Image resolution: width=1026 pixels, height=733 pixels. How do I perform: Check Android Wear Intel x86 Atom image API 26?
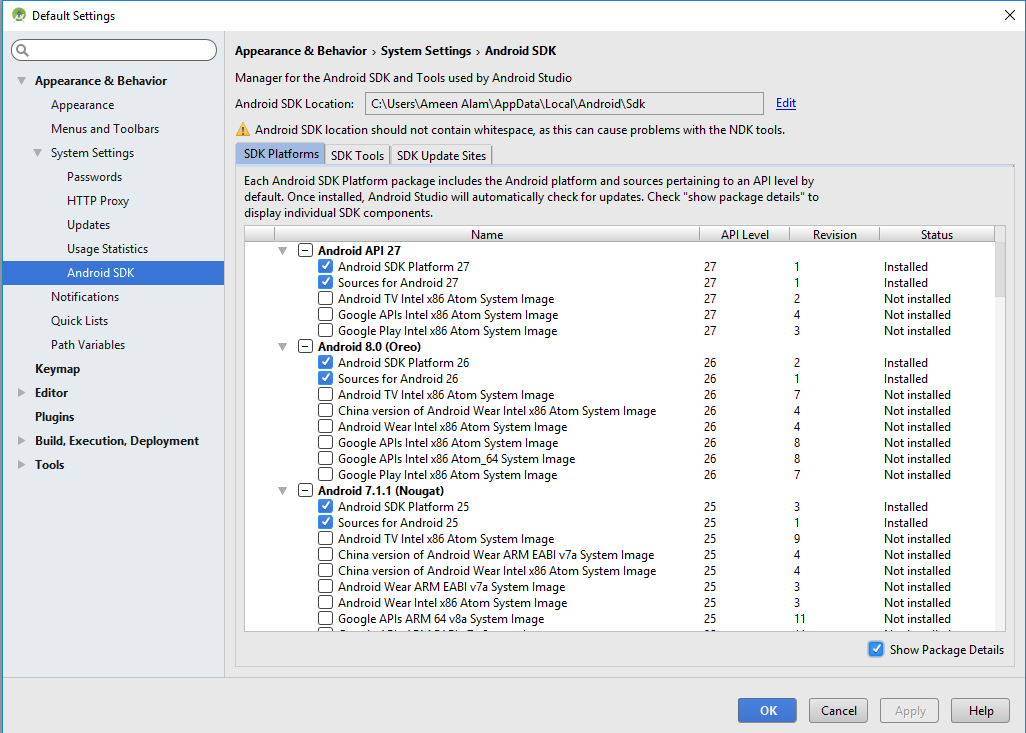(325, 427)
